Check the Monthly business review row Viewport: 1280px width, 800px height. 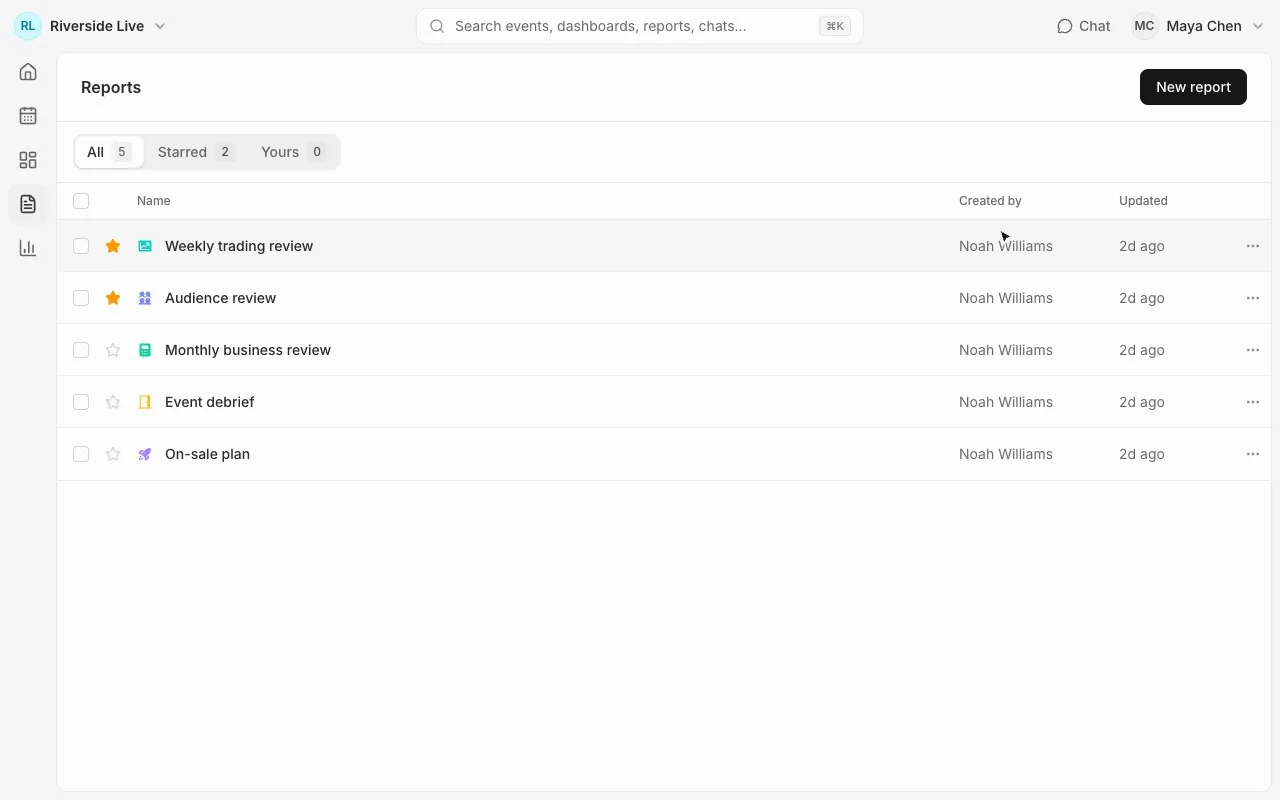[81, 350]
